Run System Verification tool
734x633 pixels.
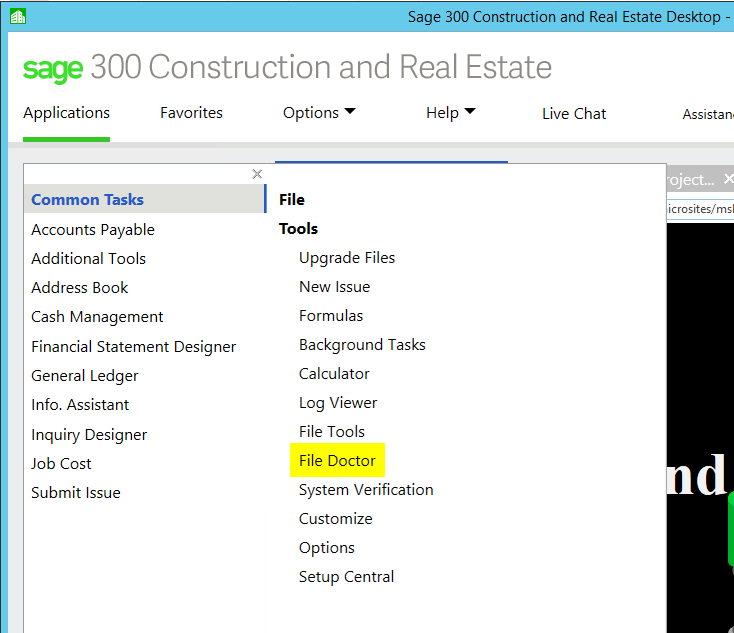pyautogui.click(x=366, y=490)
